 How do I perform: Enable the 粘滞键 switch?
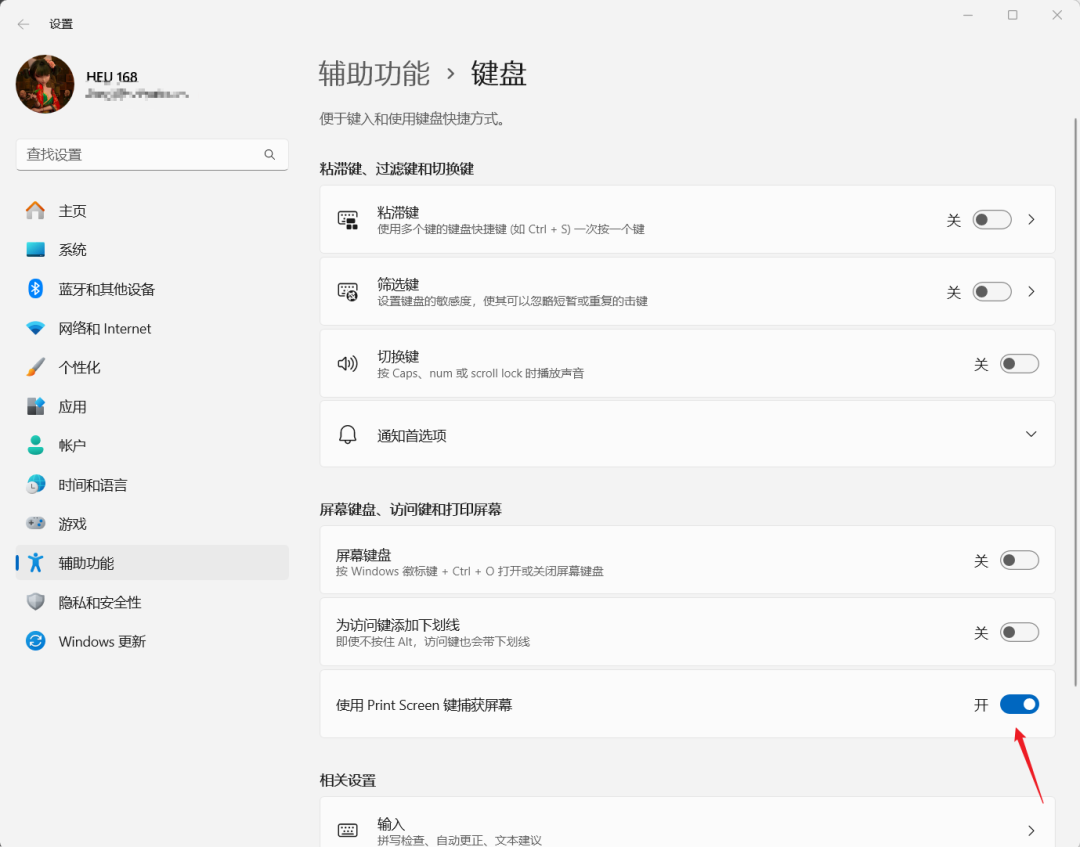991,219
